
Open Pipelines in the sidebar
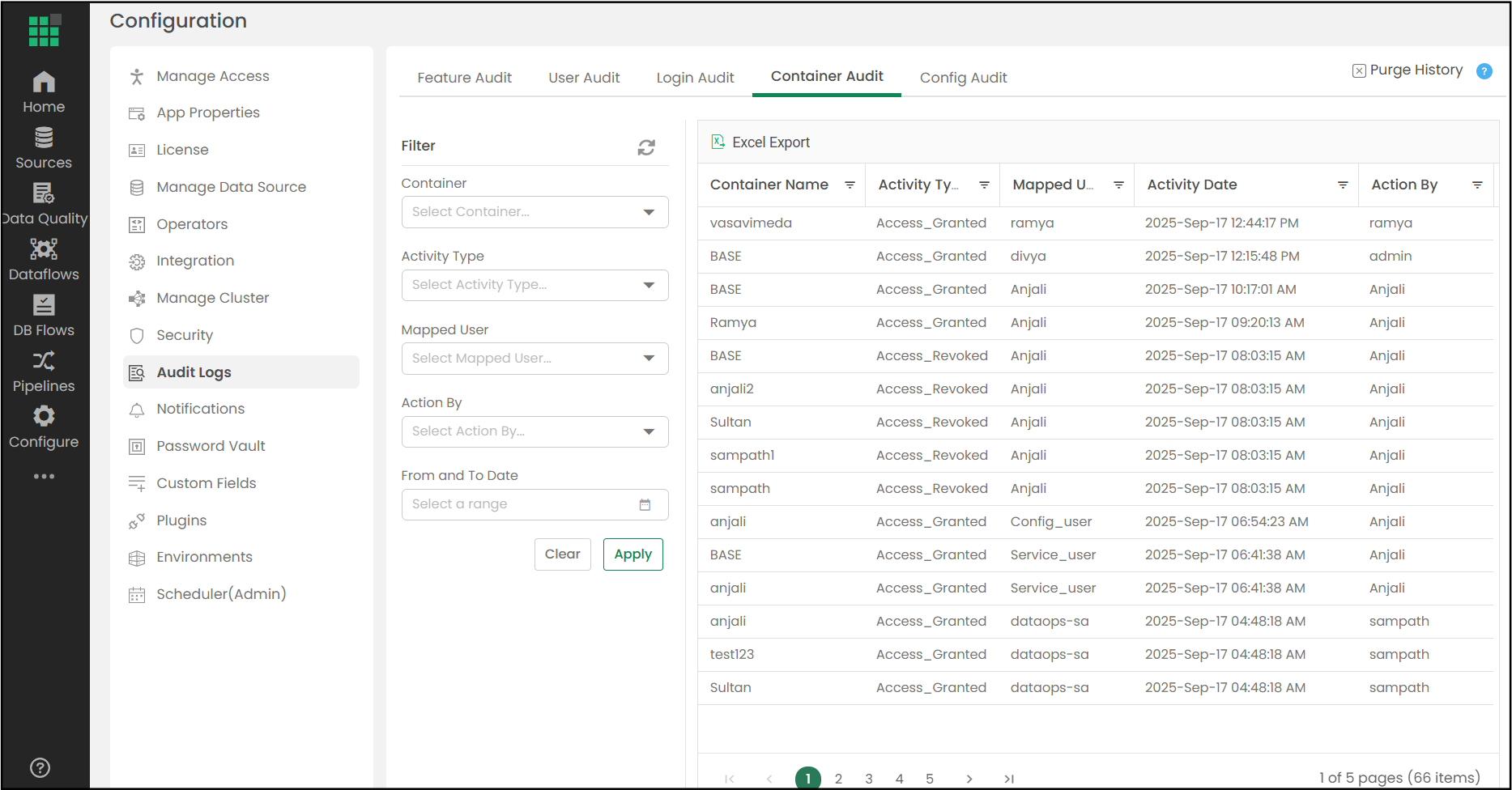pyautogui.click(x=44, y=372)
